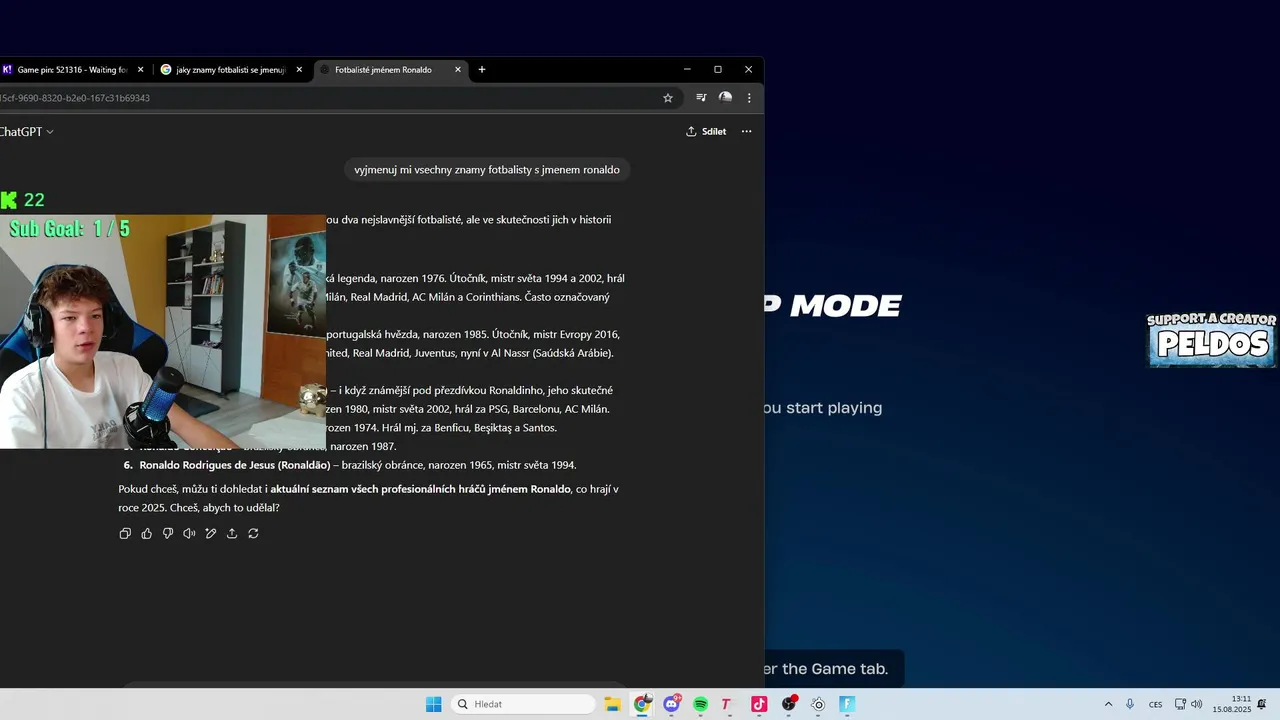Show hidden system tray icons
Screen dimensions: 1280x720
click(x=1108, y=704)
